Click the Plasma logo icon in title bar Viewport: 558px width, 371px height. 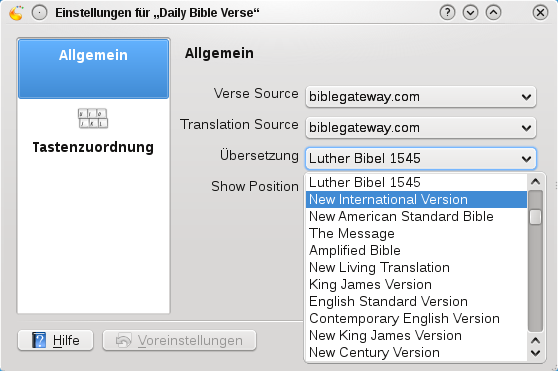click(x=16, y=13)
